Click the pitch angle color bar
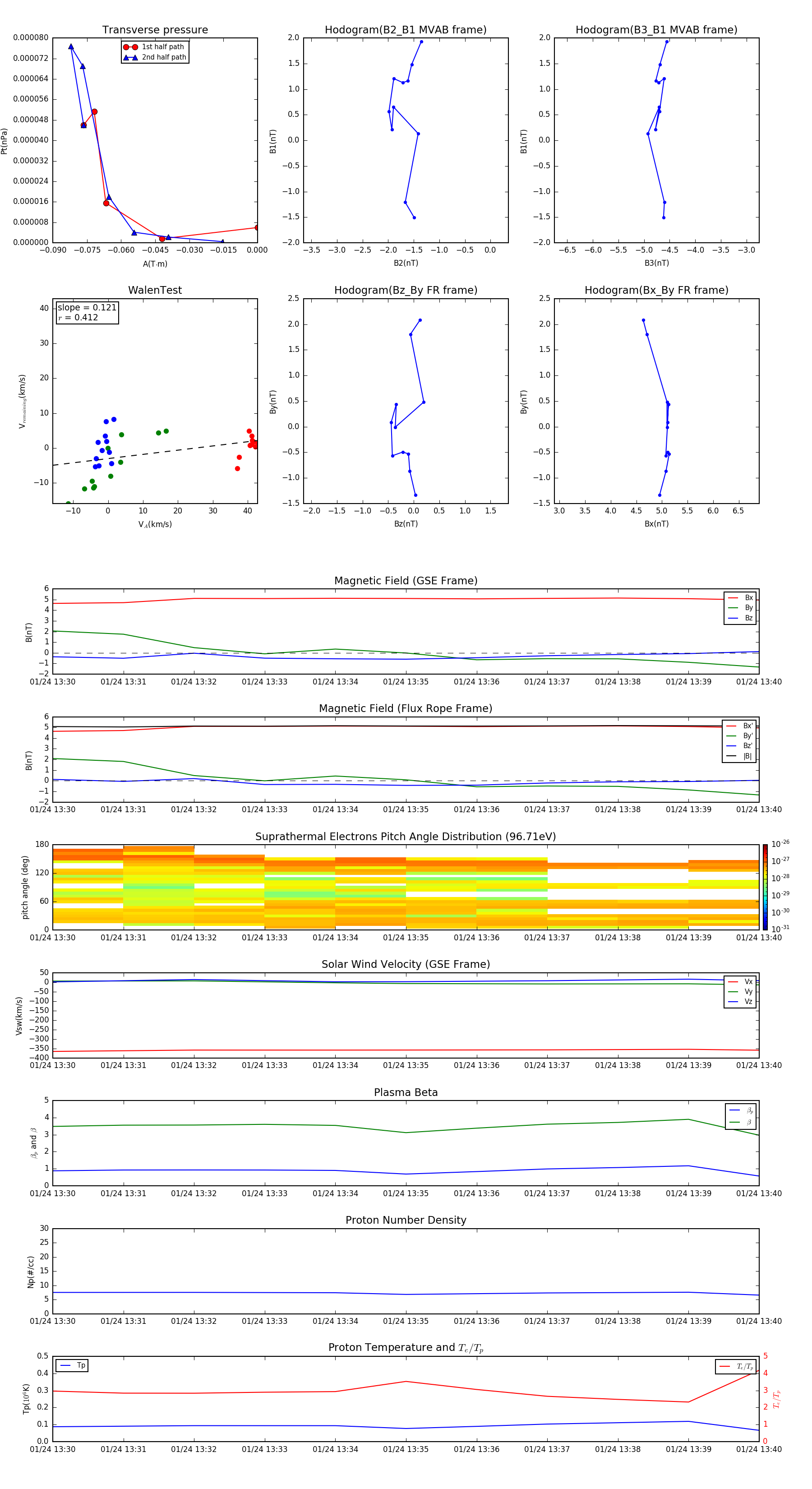 click(x=765, y=887)
